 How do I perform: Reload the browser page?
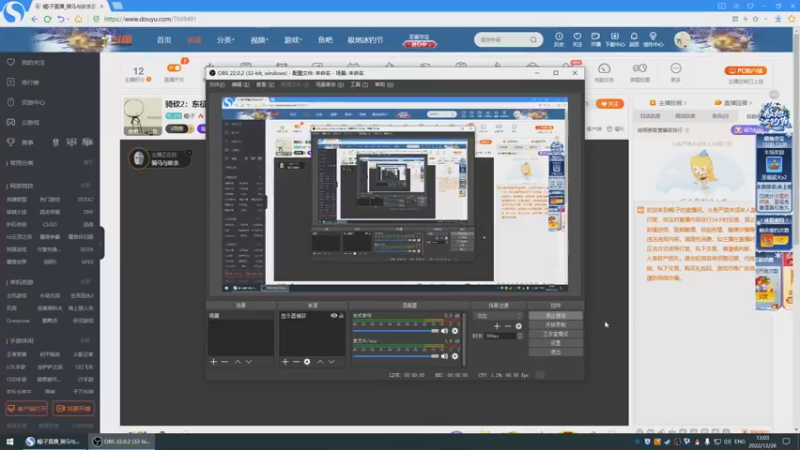[x=47, y=19]
